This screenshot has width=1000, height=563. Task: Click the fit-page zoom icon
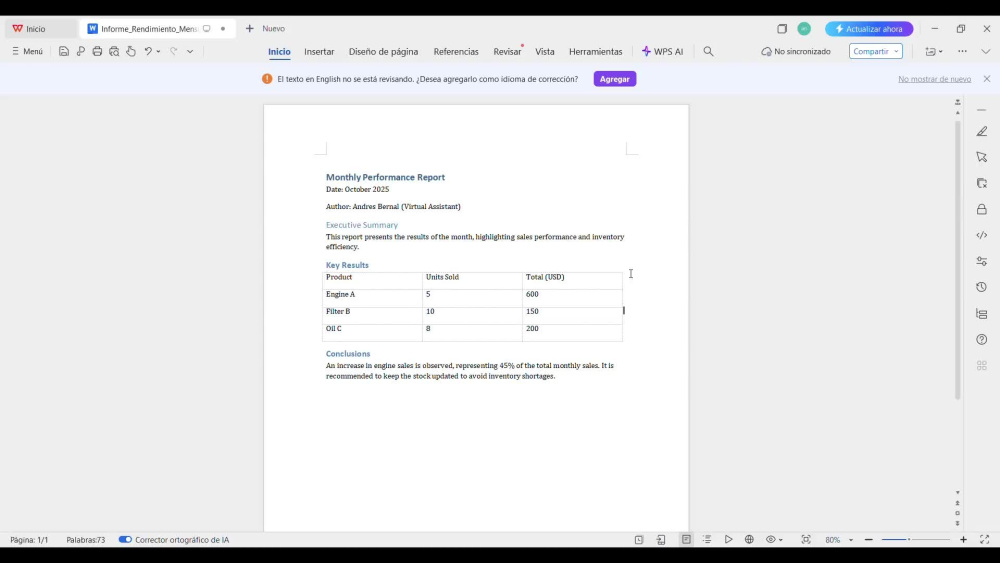806,539
